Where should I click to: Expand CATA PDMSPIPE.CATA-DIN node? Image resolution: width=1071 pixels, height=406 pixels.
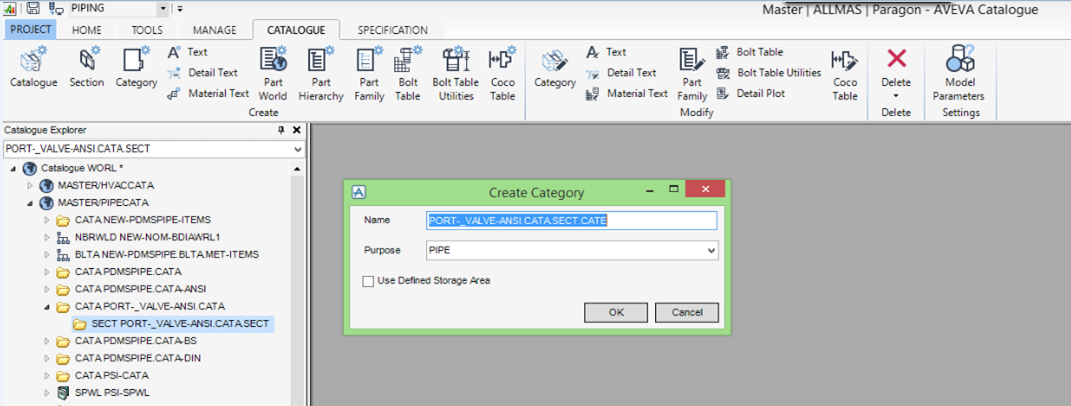click(46, 358)
